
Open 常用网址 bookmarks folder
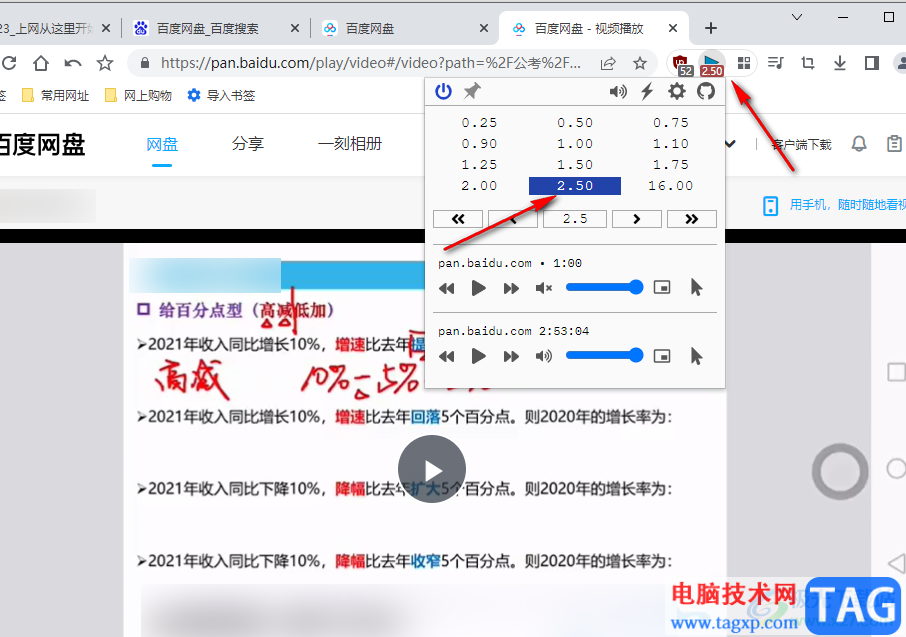[55, 95]
